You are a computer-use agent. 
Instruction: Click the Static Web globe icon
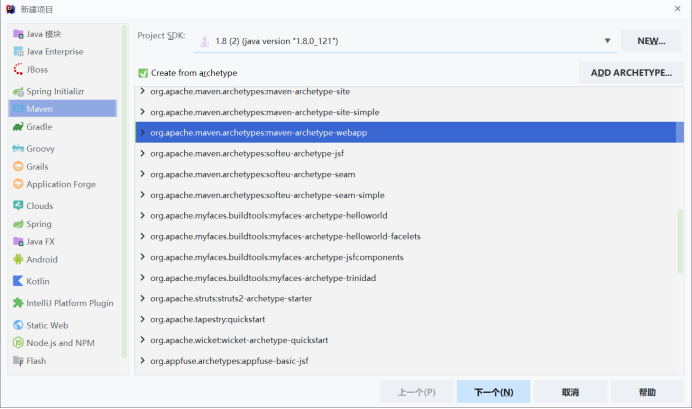(x=18, y=325)
